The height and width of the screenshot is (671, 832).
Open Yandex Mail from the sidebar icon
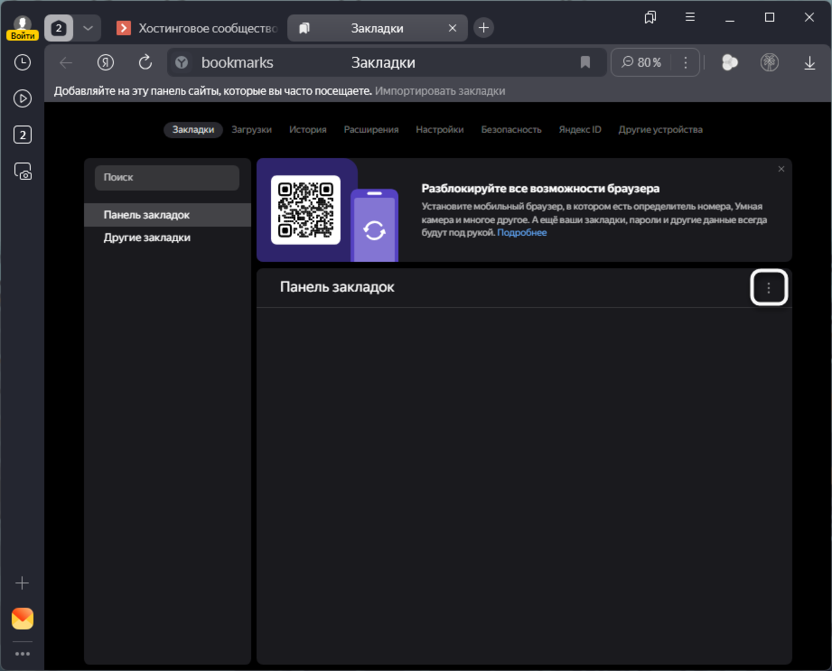[22, 618]
